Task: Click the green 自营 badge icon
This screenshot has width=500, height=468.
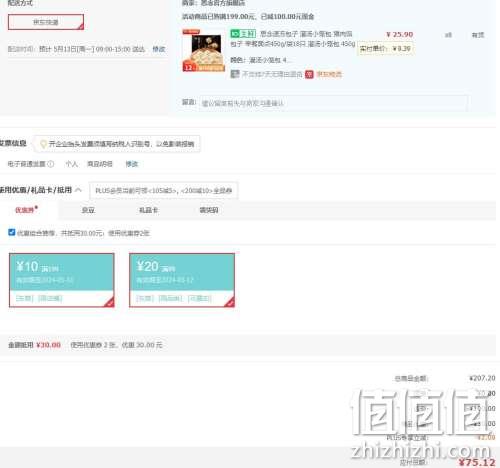Action: pyautogui.click(x=243, y=34)
